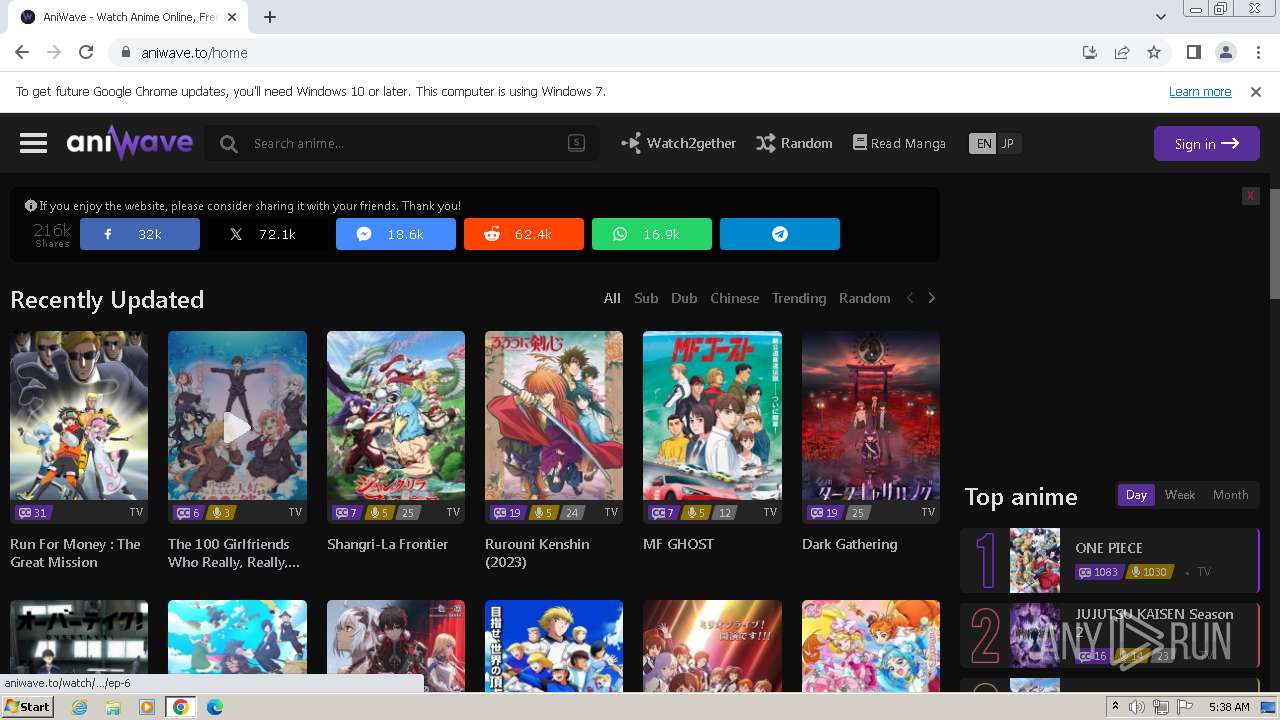Open Random anime link in header
Viewport: 1280px width, 720px height.
coord(794,143)
